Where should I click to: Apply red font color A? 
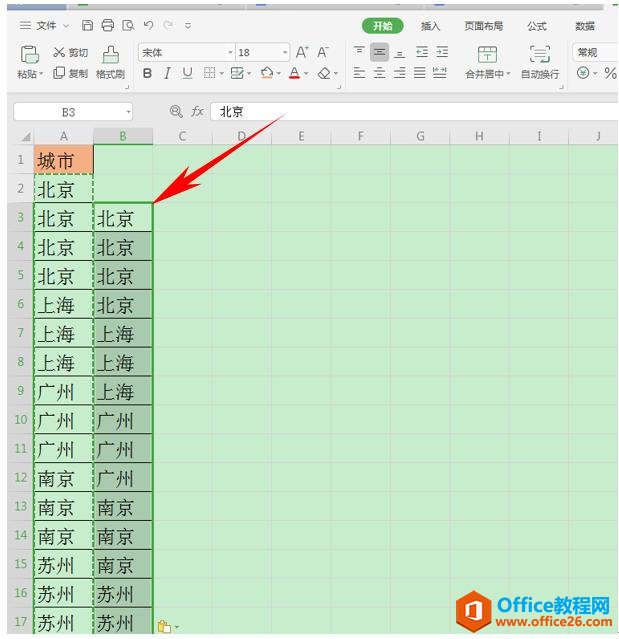[294, 73]
